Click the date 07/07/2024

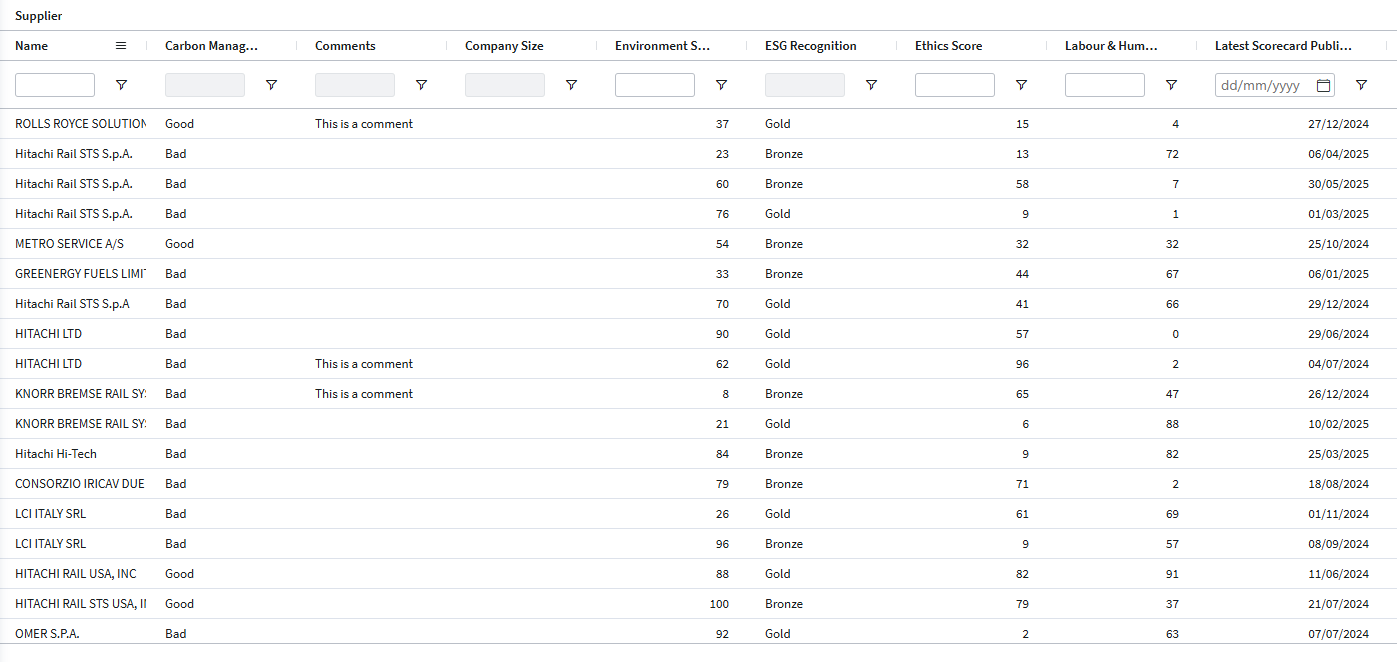pos(1338,634)
